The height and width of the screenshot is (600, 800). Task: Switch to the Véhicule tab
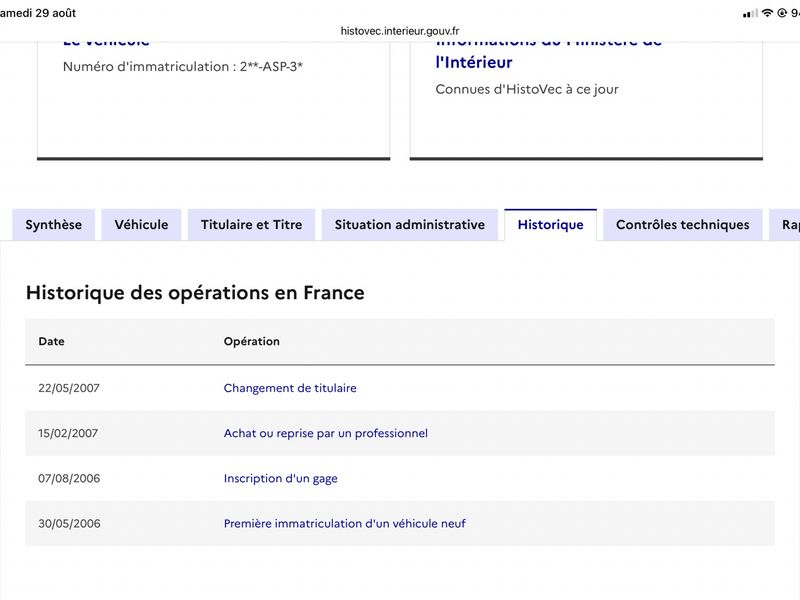coord(141,224)
